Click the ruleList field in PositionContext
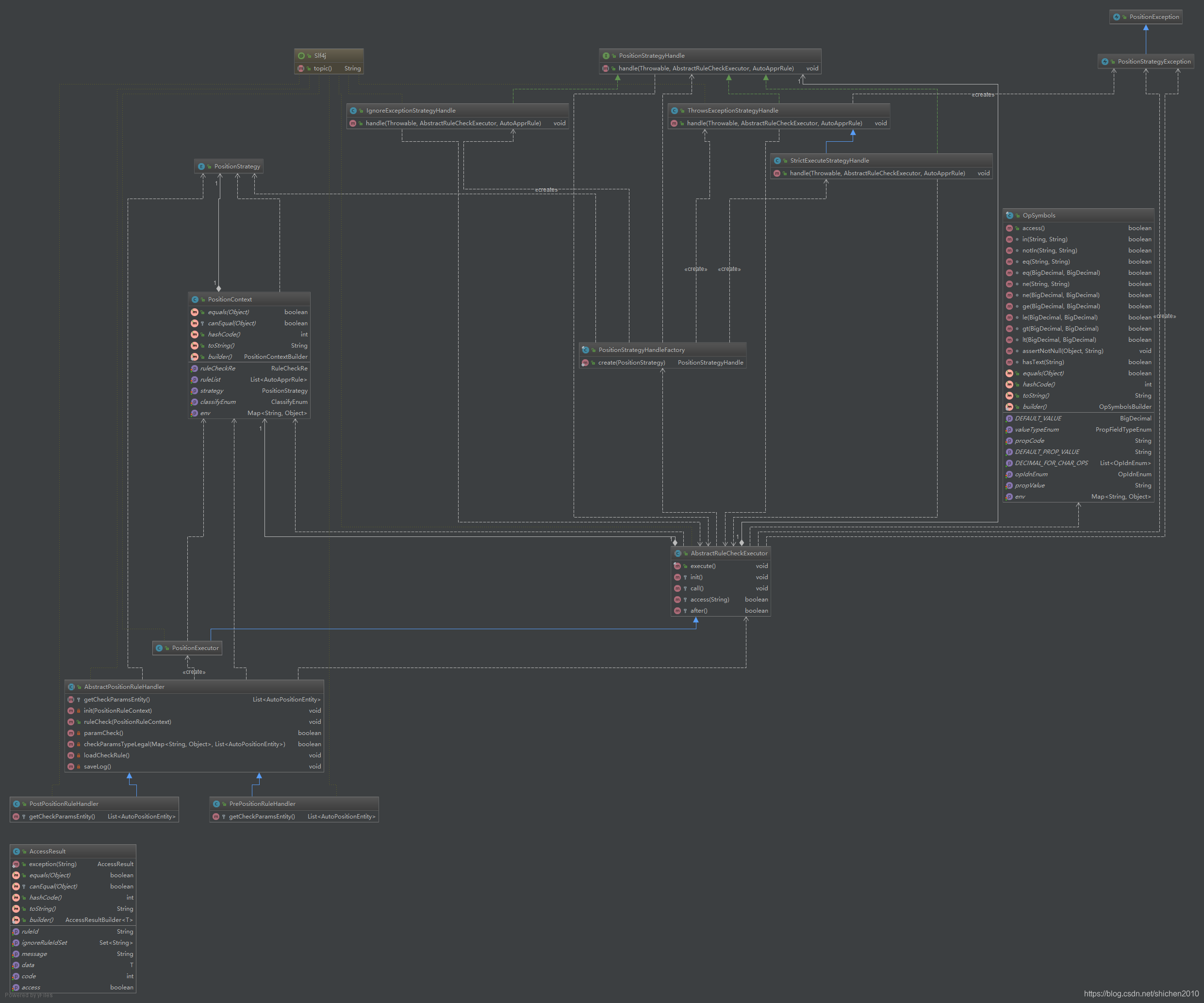 (211, 380)
